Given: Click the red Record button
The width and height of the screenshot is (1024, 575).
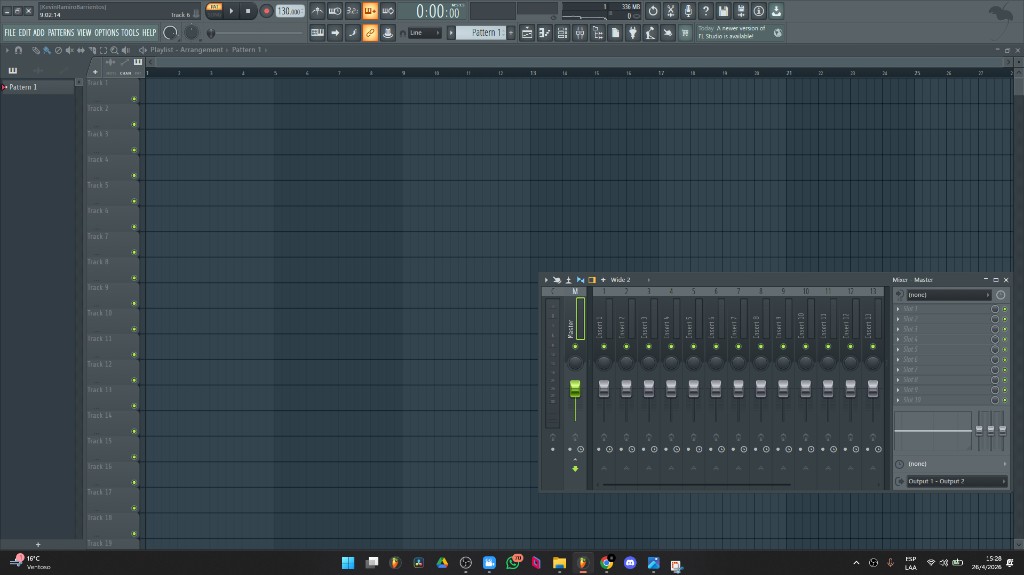Looking at the screenshot, I should pos(267,11).
